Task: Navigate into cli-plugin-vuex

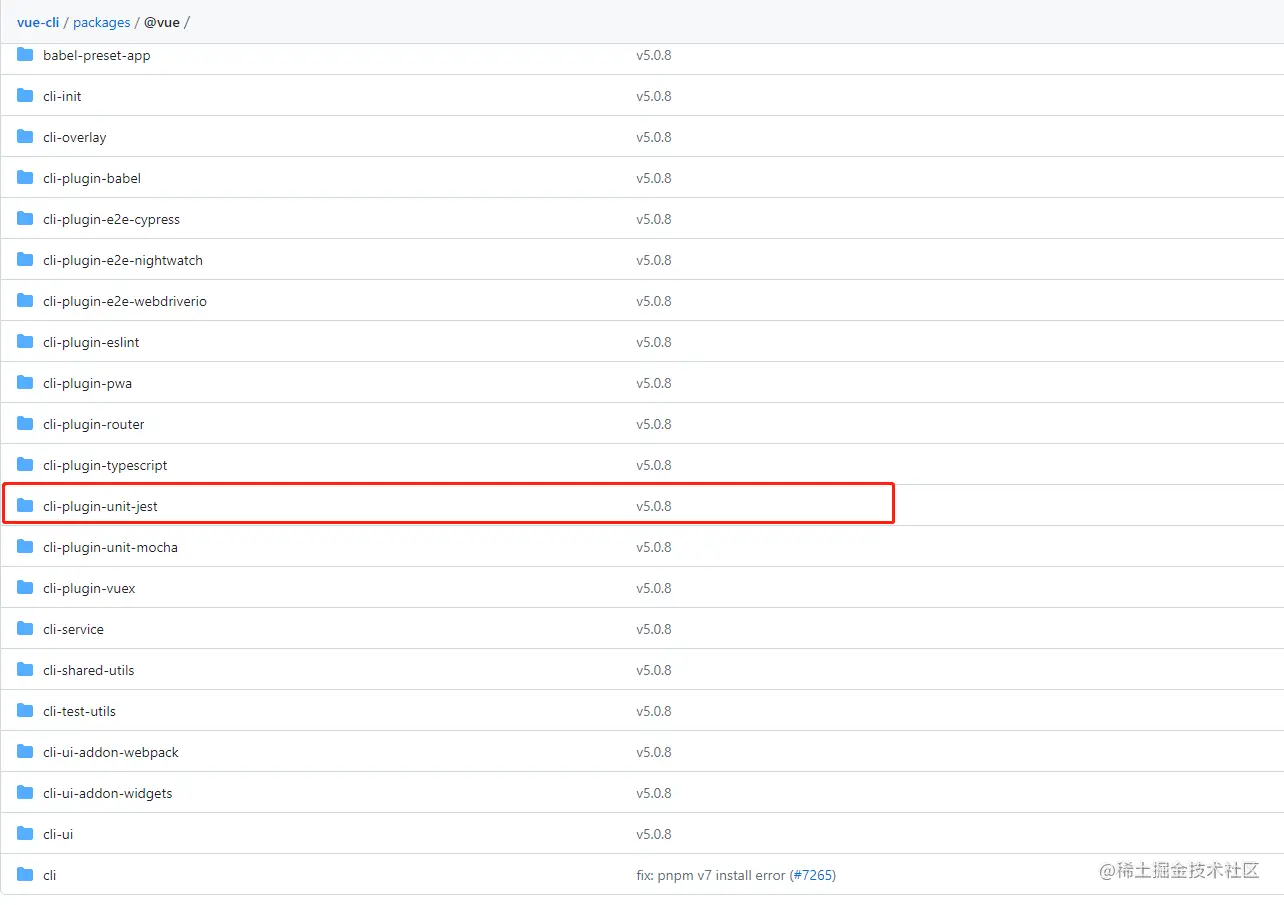Action: point(89,589)
